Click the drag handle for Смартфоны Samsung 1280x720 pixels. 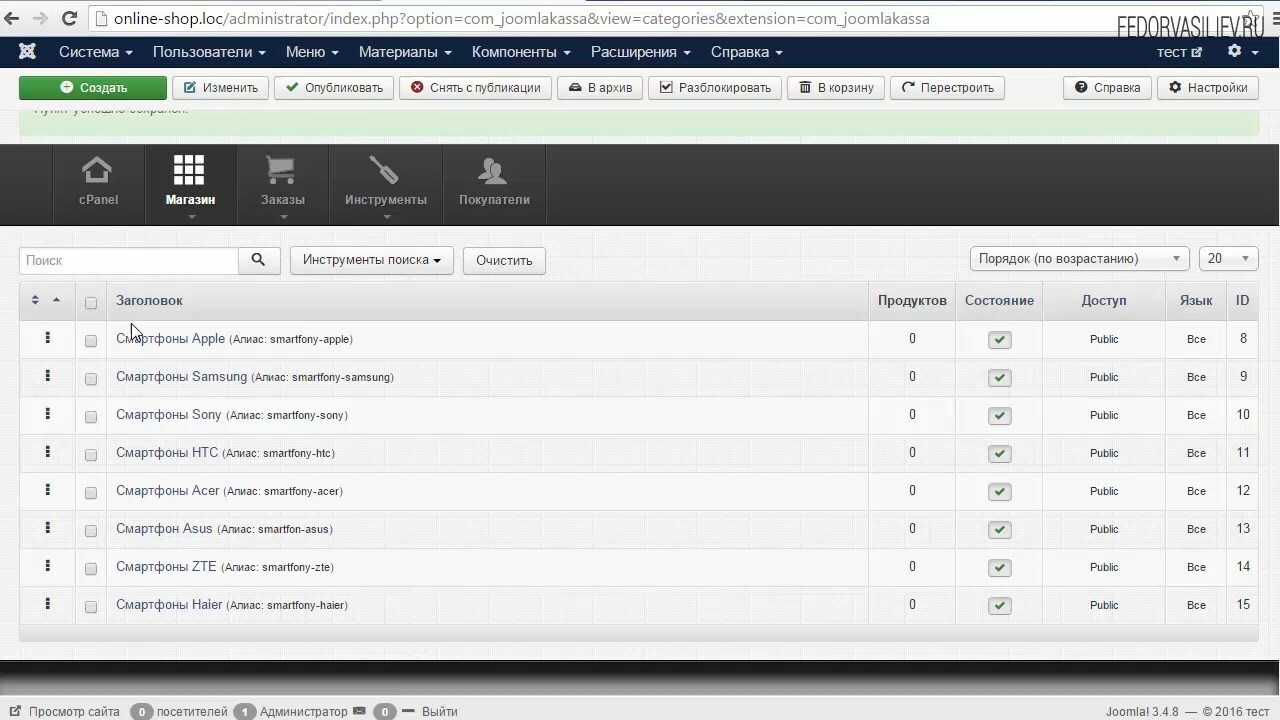tap(47, 376)
